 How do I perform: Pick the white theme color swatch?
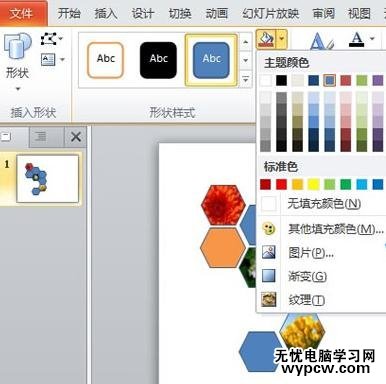[266, 80]
